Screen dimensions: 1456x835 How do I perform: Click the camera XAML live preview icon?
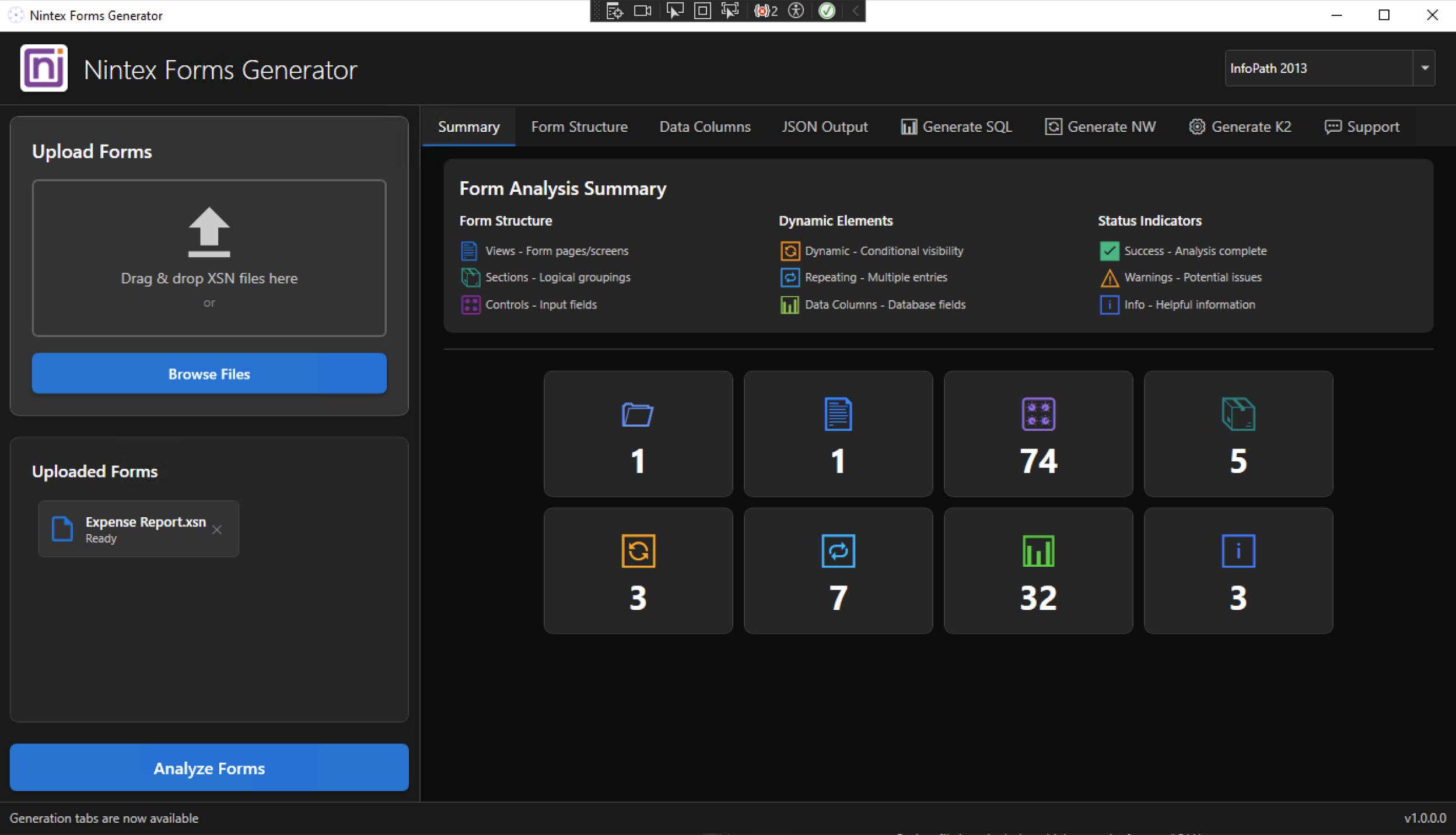[642, 11]
